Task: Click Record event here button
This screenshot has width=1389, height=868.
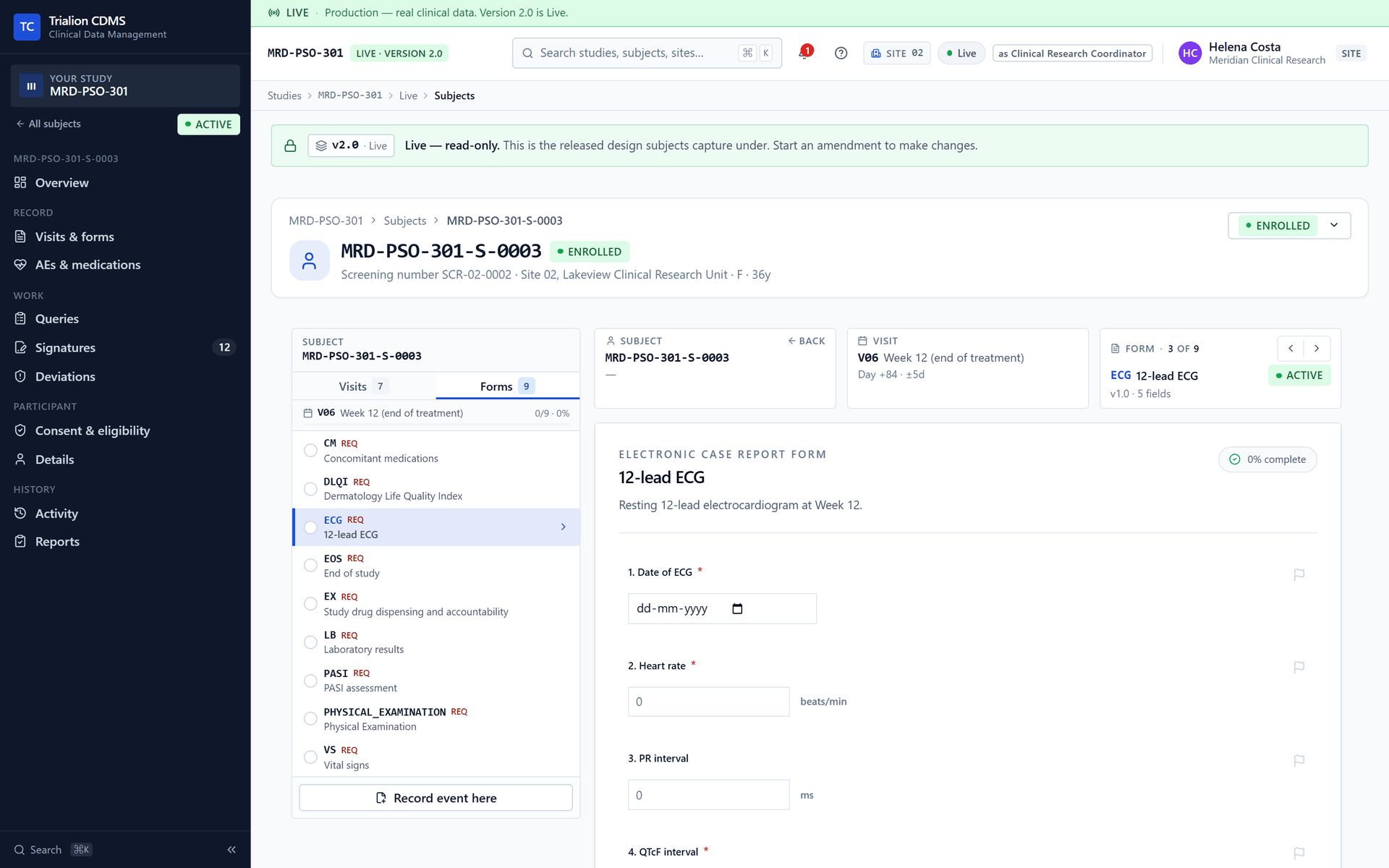Action: (436, 798)
